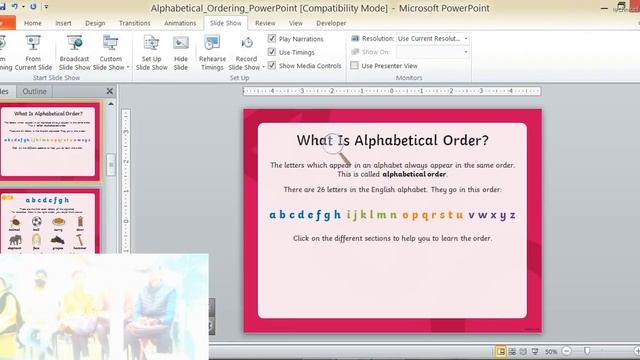
Task: Click scrollbar thumb in slides pane
Action: pyautogui.click(x=111, y=164)
